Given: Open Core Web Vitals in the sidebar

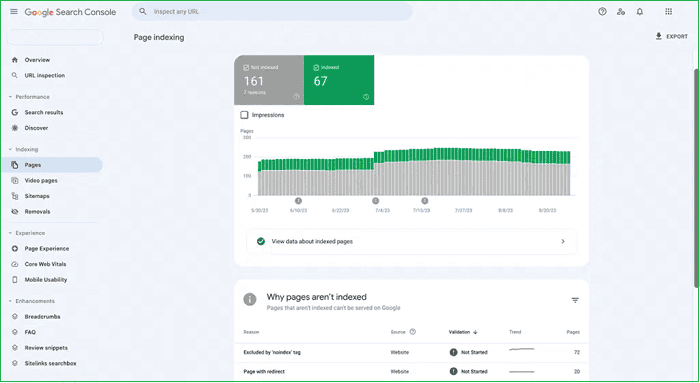Looking at the screenshot, I should pos(45,264).
